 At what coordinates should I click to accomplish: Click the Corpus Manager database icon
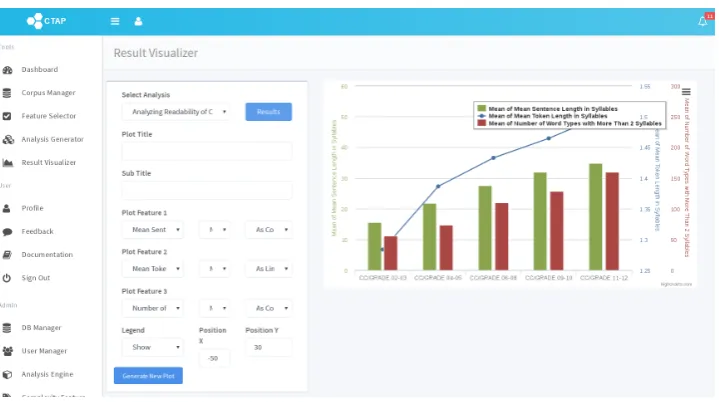coord(7,93)
